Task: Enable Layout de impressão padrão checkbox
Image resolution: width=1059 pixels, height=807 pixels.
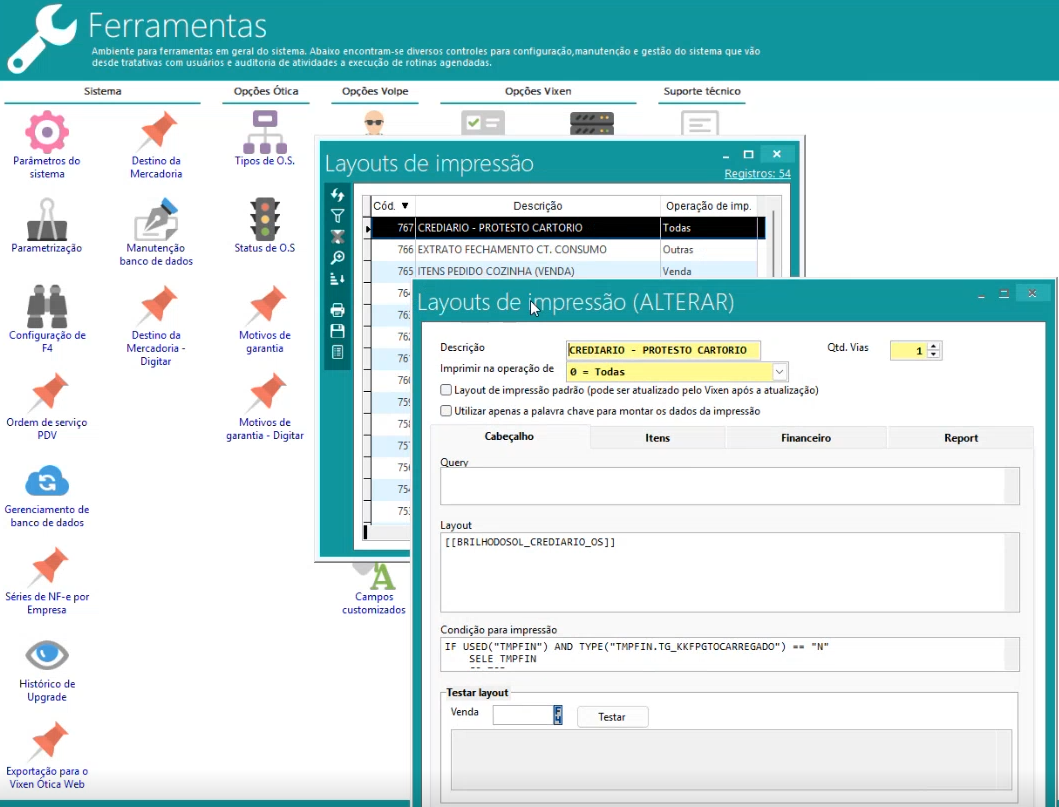Action: (446, 390)
